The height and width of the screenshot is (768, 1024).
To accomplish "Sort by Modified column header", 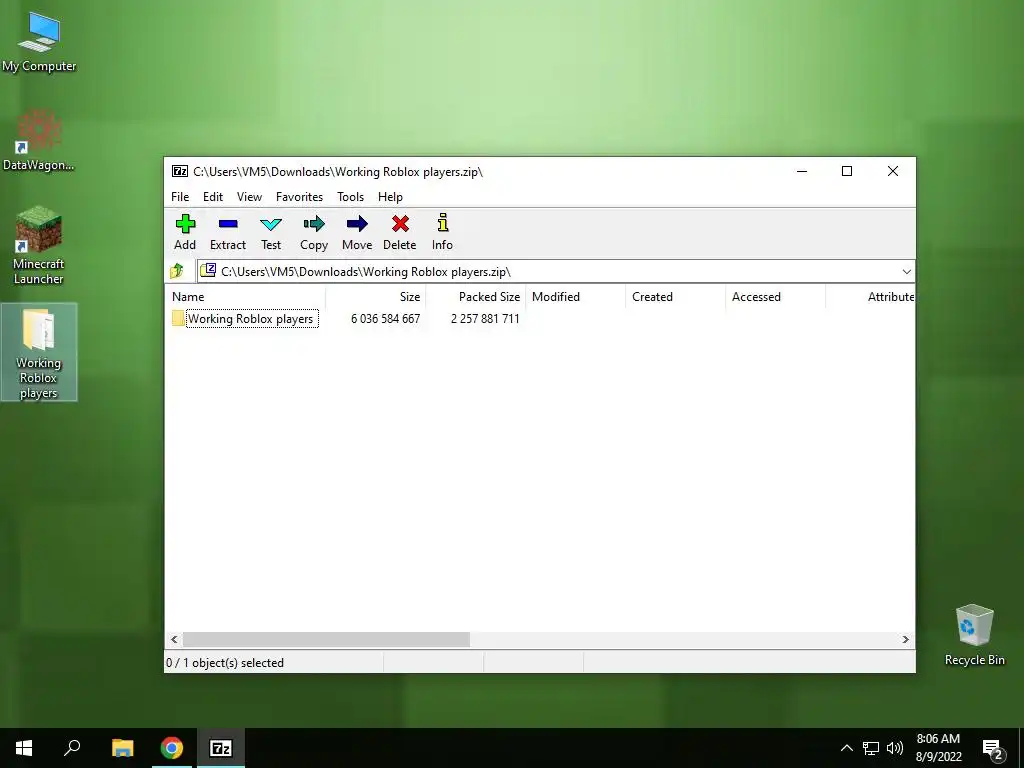I will click(575, 296).
